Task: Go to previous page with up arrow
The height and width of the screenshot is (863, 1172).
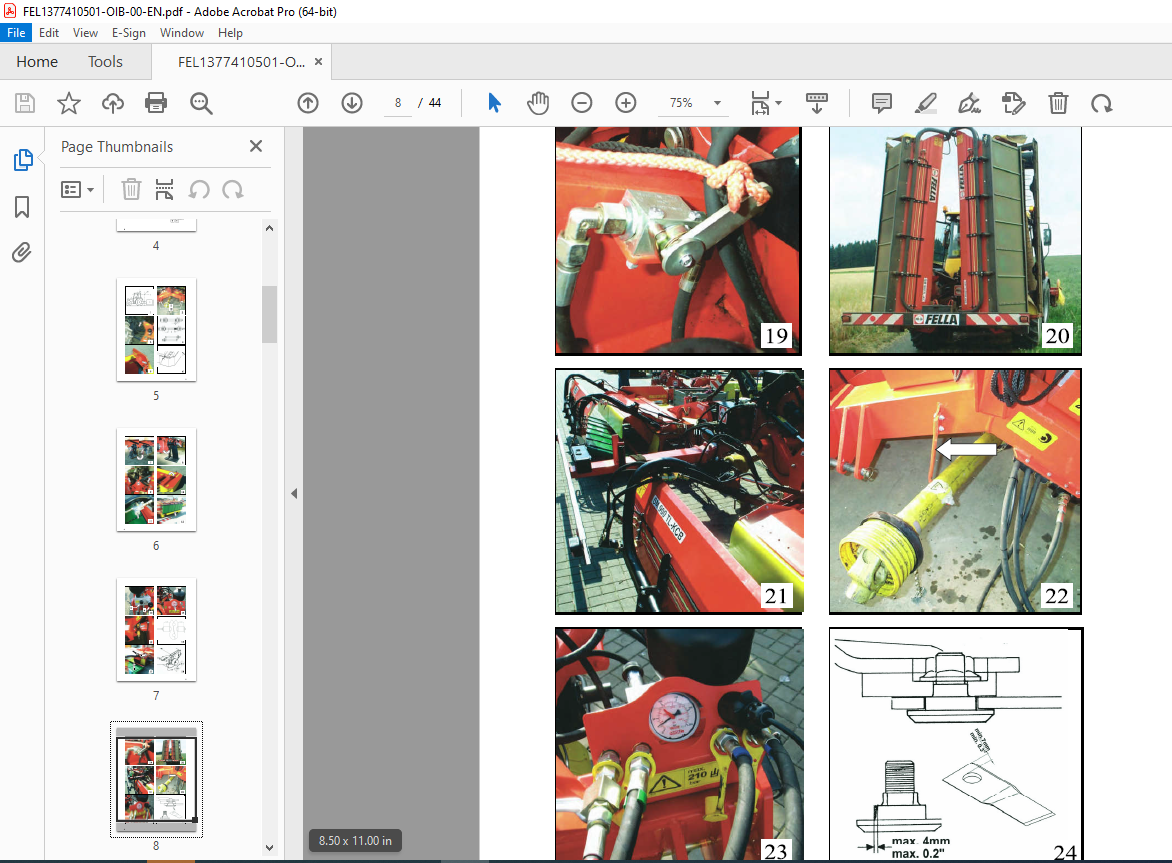Action: click(x=308, y=102)
